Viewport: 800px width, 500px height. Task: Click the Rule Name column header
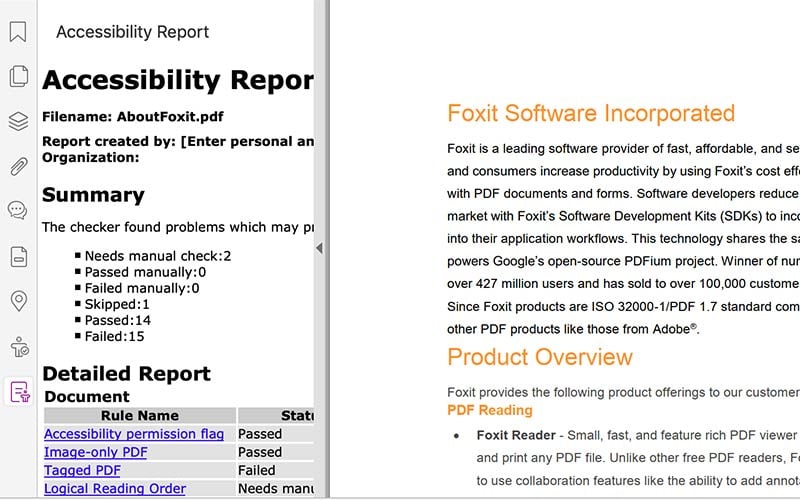pyautogui.click(x=140, y=415)
